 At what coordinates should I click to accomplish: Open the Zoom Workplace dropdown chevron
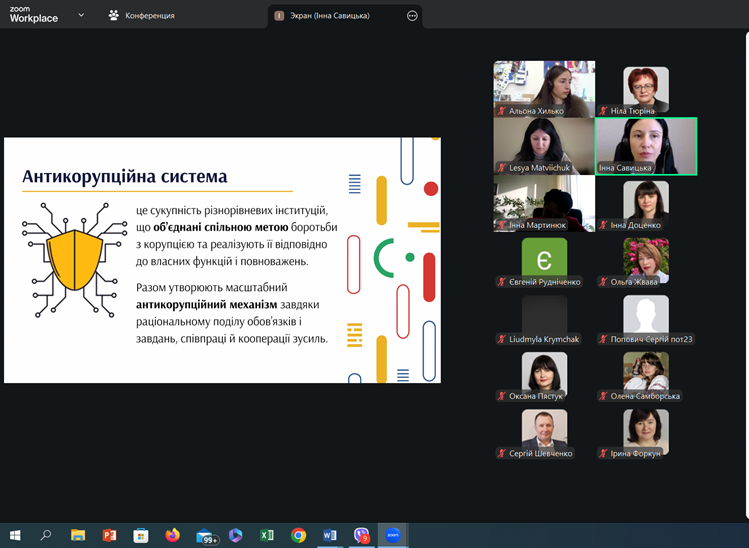coord(81,16)
